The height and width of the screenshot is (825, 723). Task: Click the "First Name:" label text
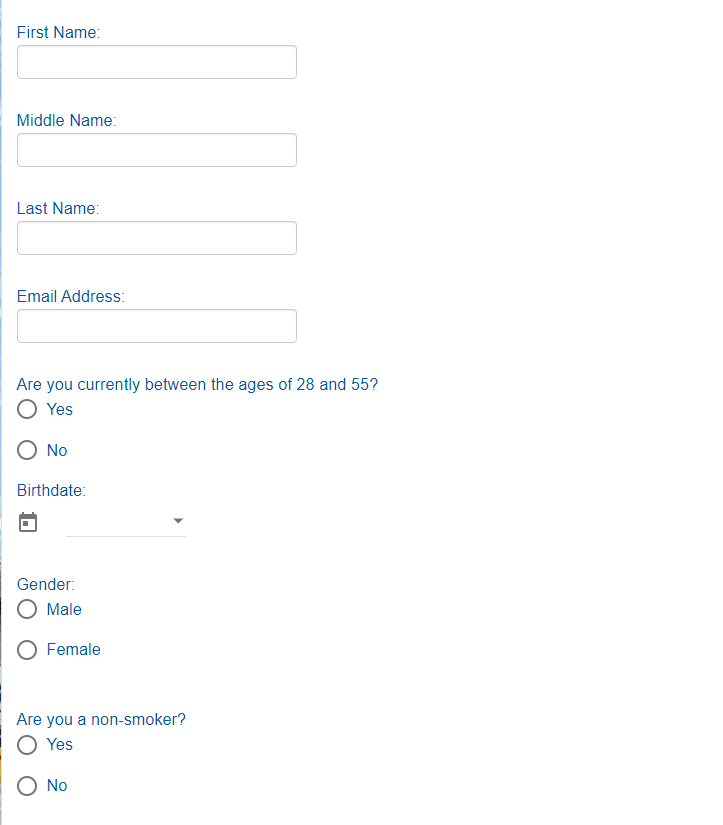click(x=58, y=32)
